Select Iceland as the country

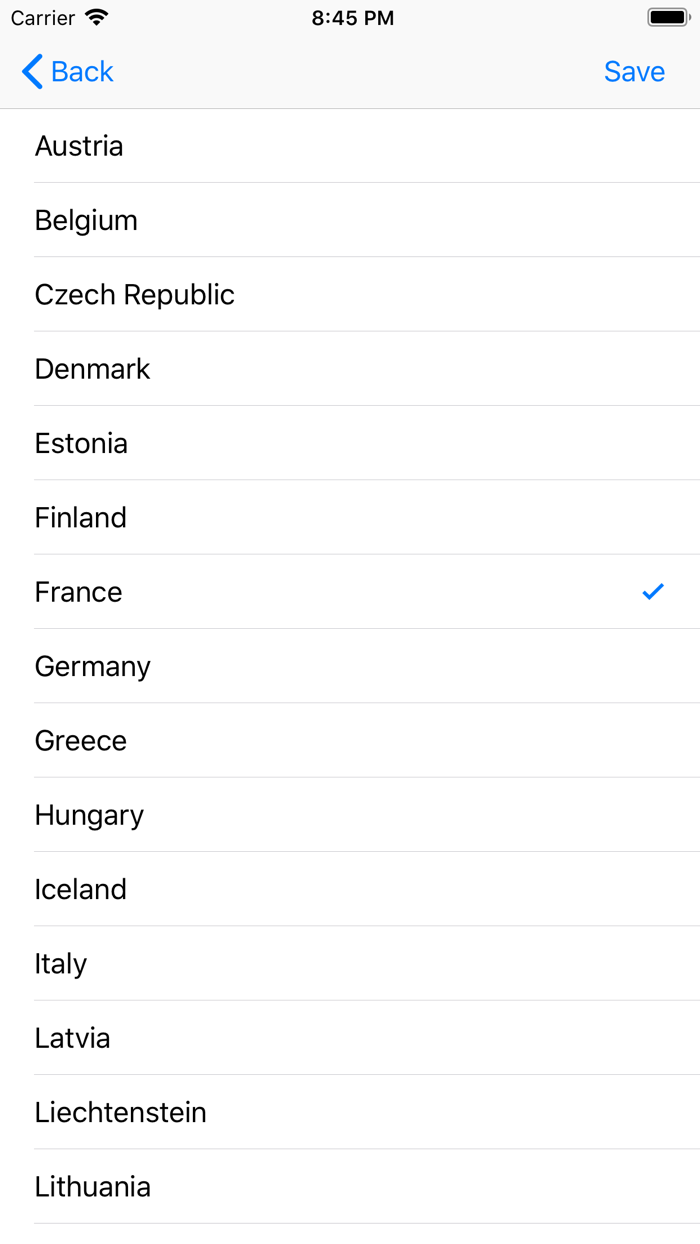[x=350, y=888]
